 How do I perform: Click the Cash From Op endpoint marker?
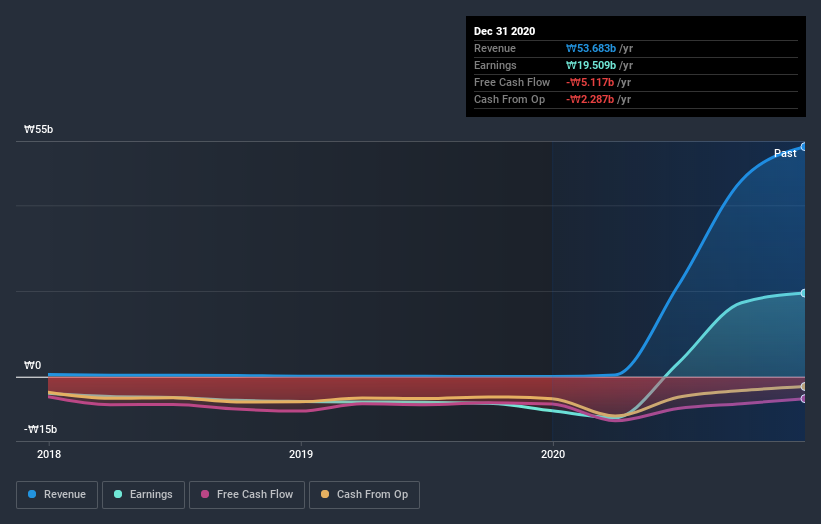pyautogui.click(x=803, y=387)
